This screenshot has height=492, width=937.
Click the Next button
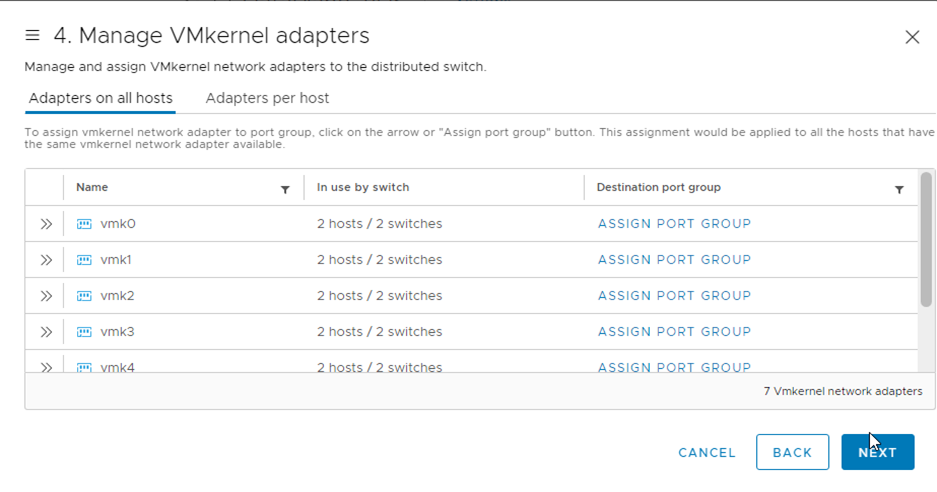tap(877, 452)
